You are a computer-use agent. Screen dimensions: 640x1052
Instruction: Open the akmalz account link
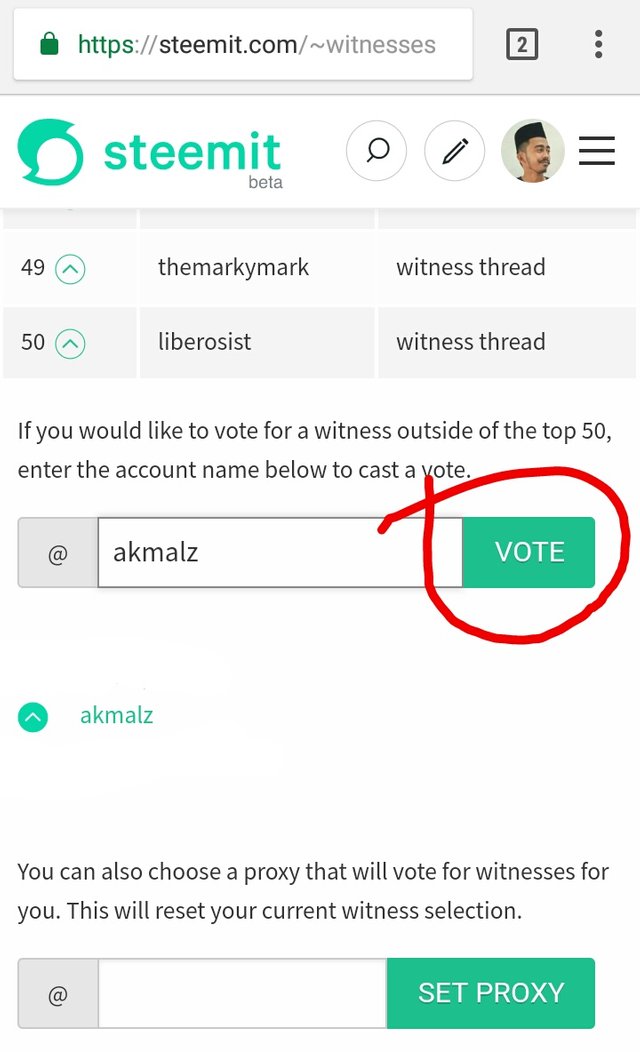tap(117, 715)
